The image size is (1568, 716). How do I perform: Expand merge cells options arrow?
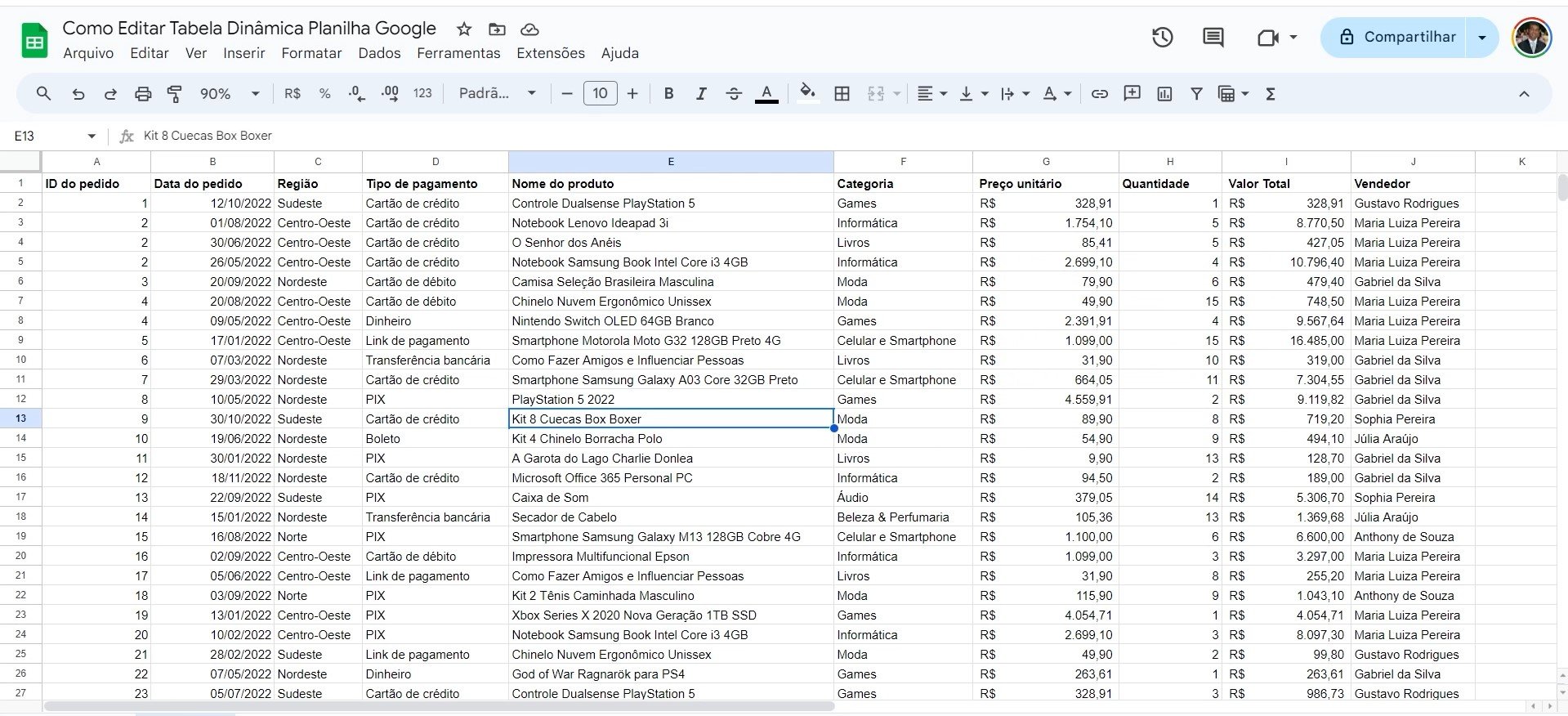tap(896, 94)
